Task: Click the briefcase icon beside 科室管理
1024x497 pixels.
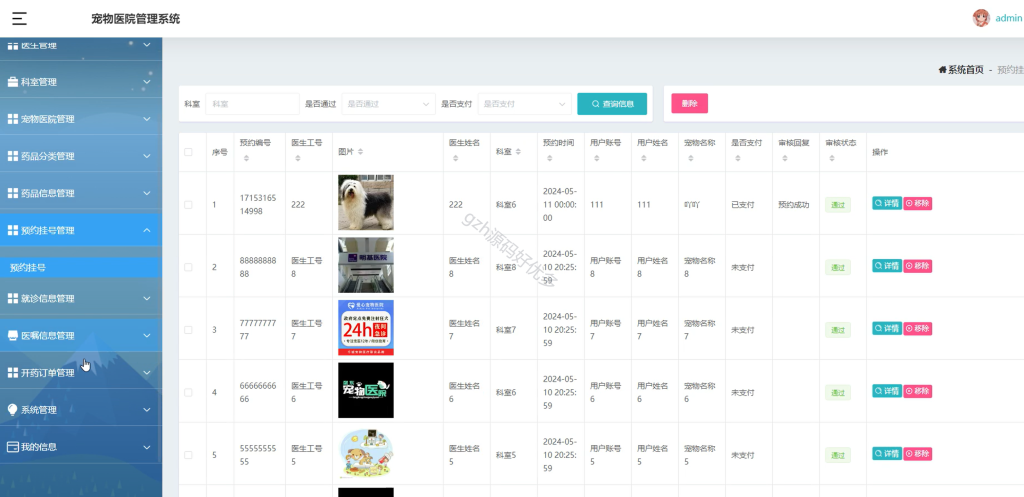Action: tap(12, 82)
